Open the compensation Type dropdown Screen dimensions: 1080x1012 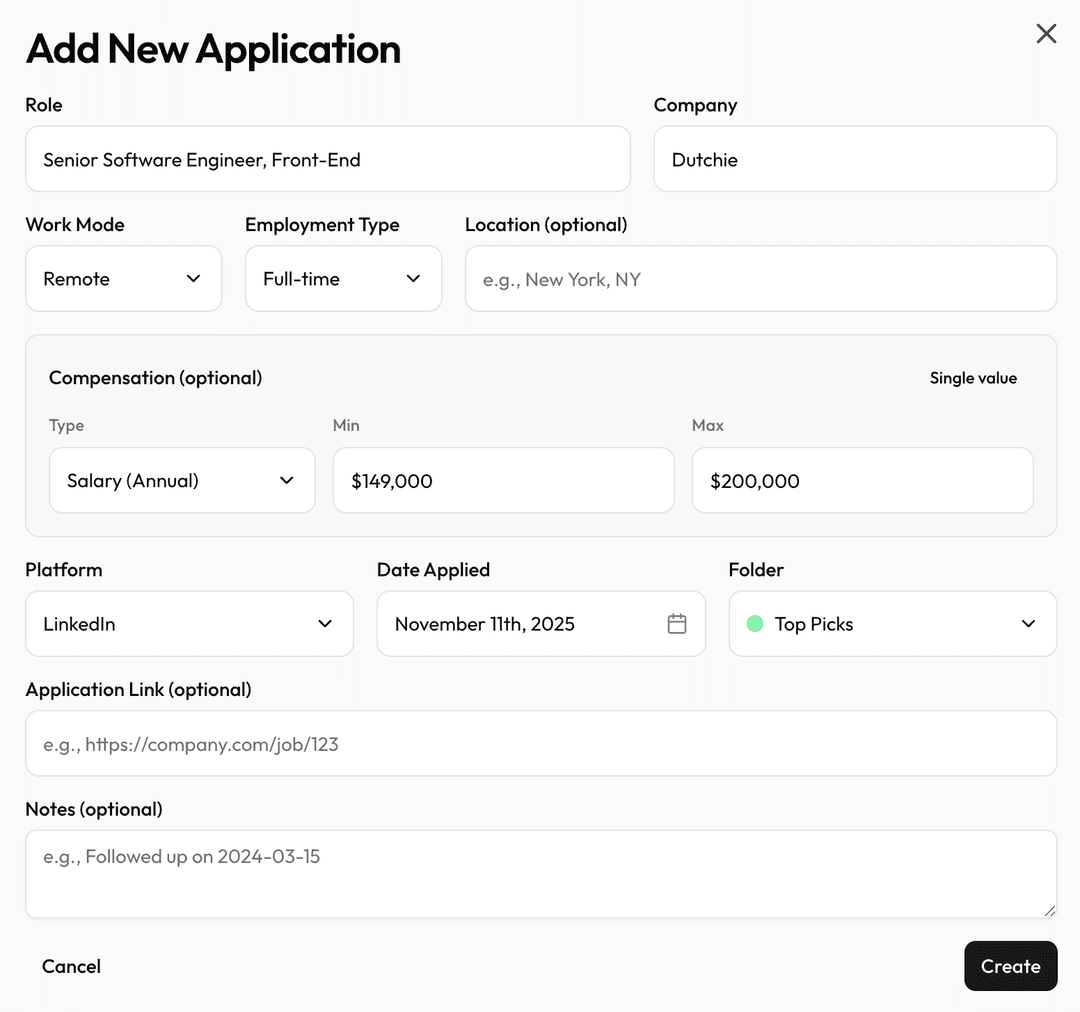181,480
